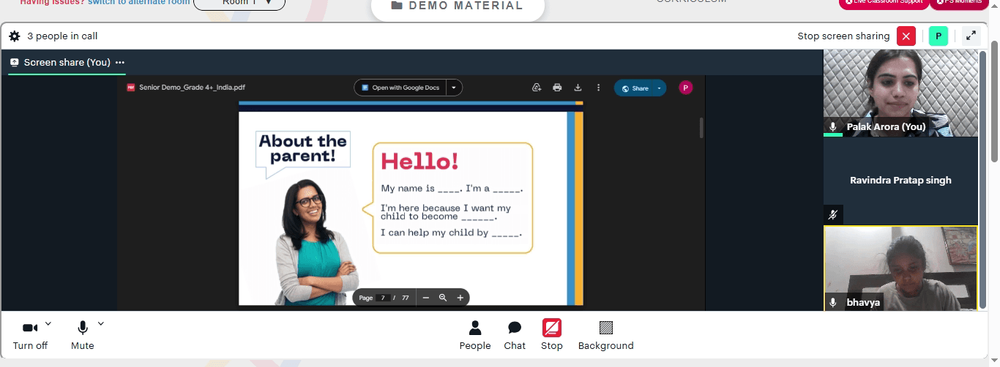Zoom out the PDF with minus icon

click(426, 297)
